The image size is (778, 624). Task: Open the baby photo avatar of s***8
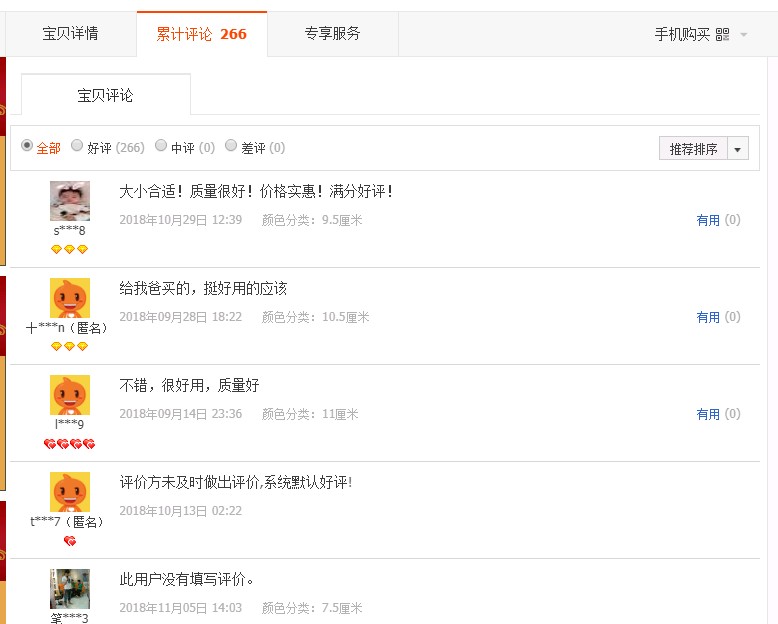click(70, 201)
